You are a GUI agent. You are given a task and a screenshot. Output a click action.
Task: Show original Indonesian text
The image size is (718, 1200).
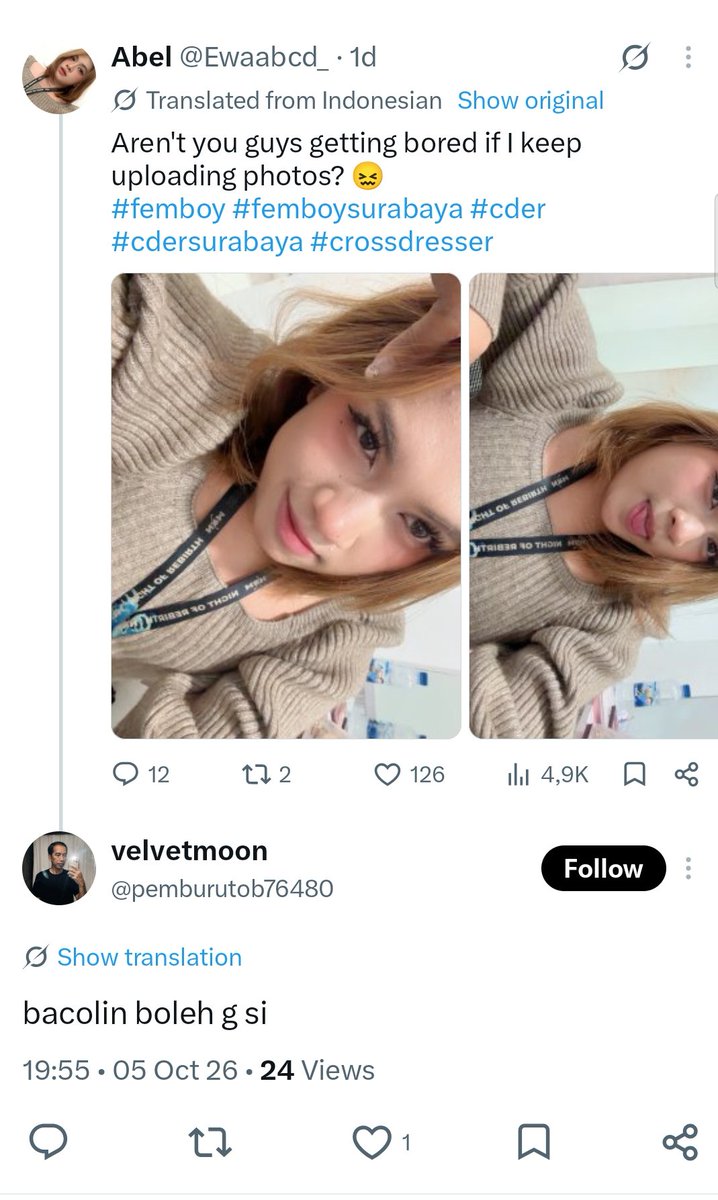[x=530, y=100]
